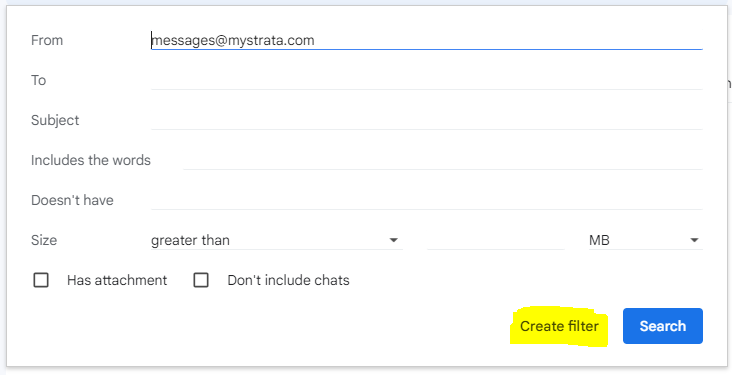Viewport: 732px width, 375px height.
Task: Expand the arrow beside "greater than"
Action: pos(394,240)
